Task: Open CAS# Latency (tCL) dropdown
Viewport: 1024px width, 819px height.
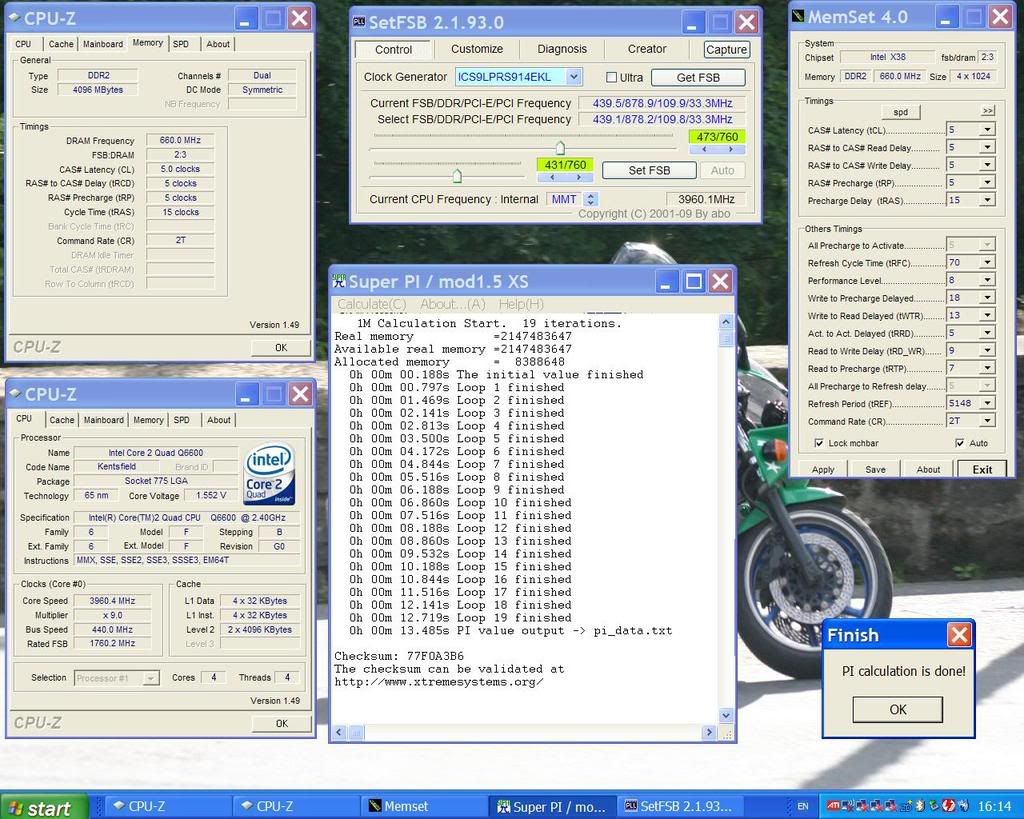Action: click(987, 129)
